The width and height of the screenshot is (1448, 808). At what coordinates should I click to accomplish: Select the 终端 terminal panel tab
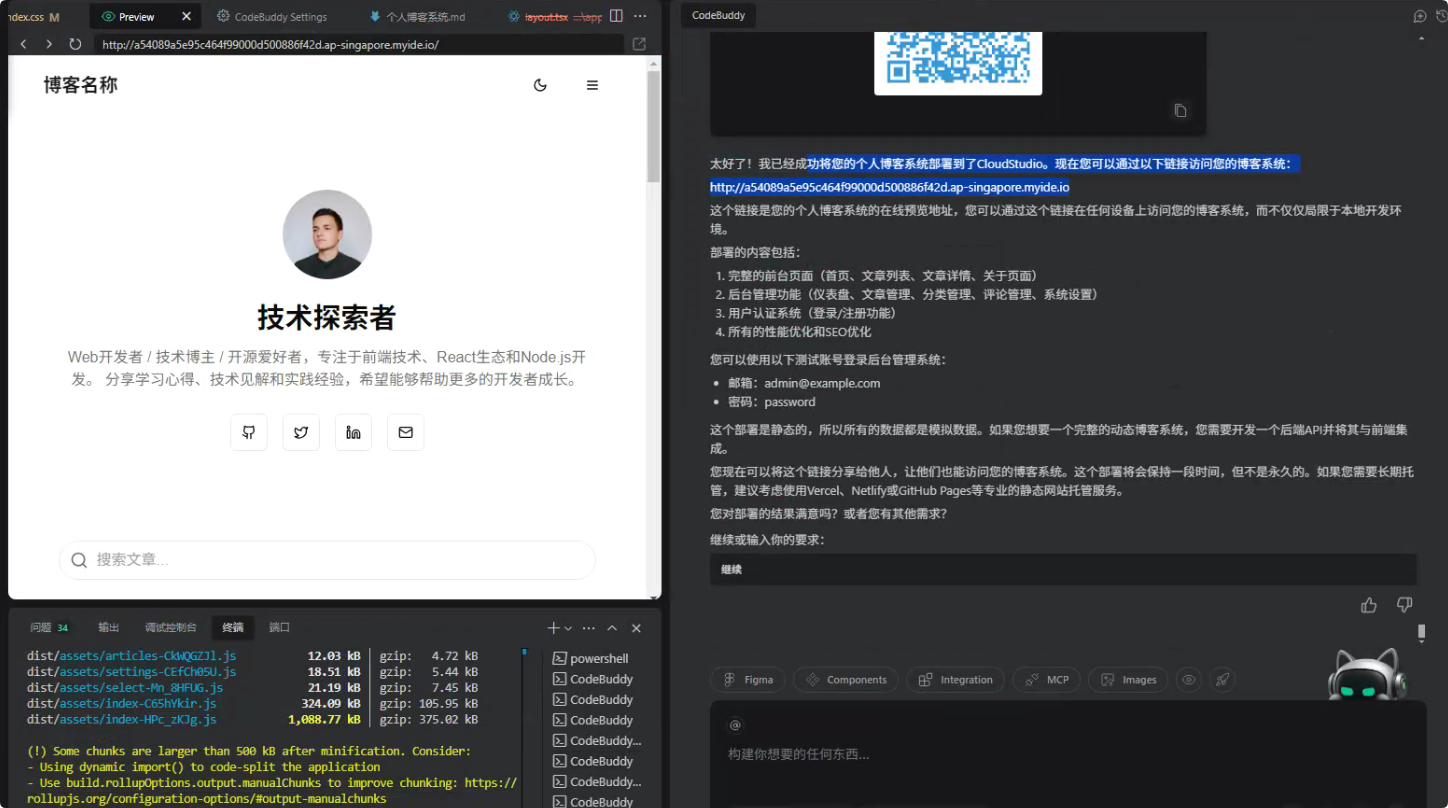tap(233, 627)
